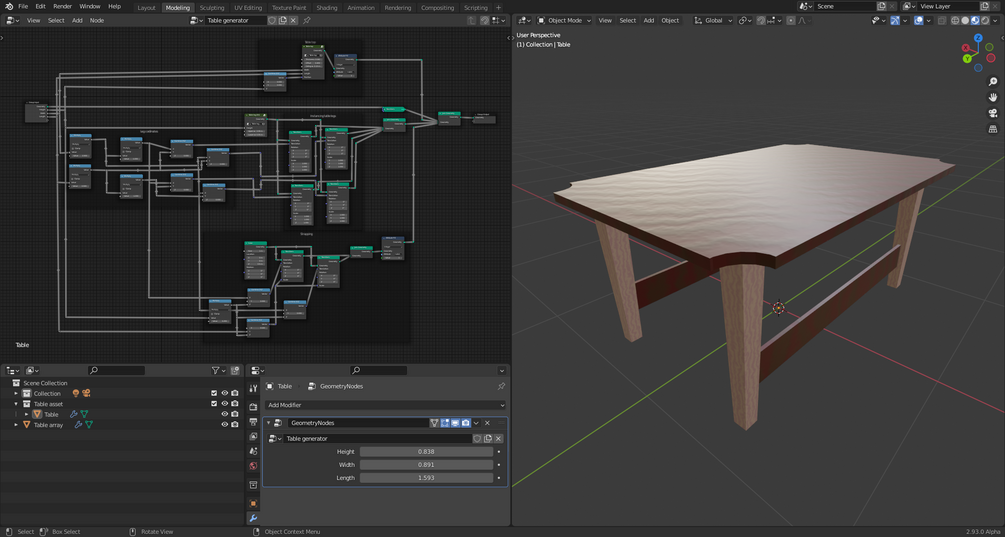The image size is (1005, 537).
Task: Click the zoom magnifier icon in viewport
Action: coord(993,82)
